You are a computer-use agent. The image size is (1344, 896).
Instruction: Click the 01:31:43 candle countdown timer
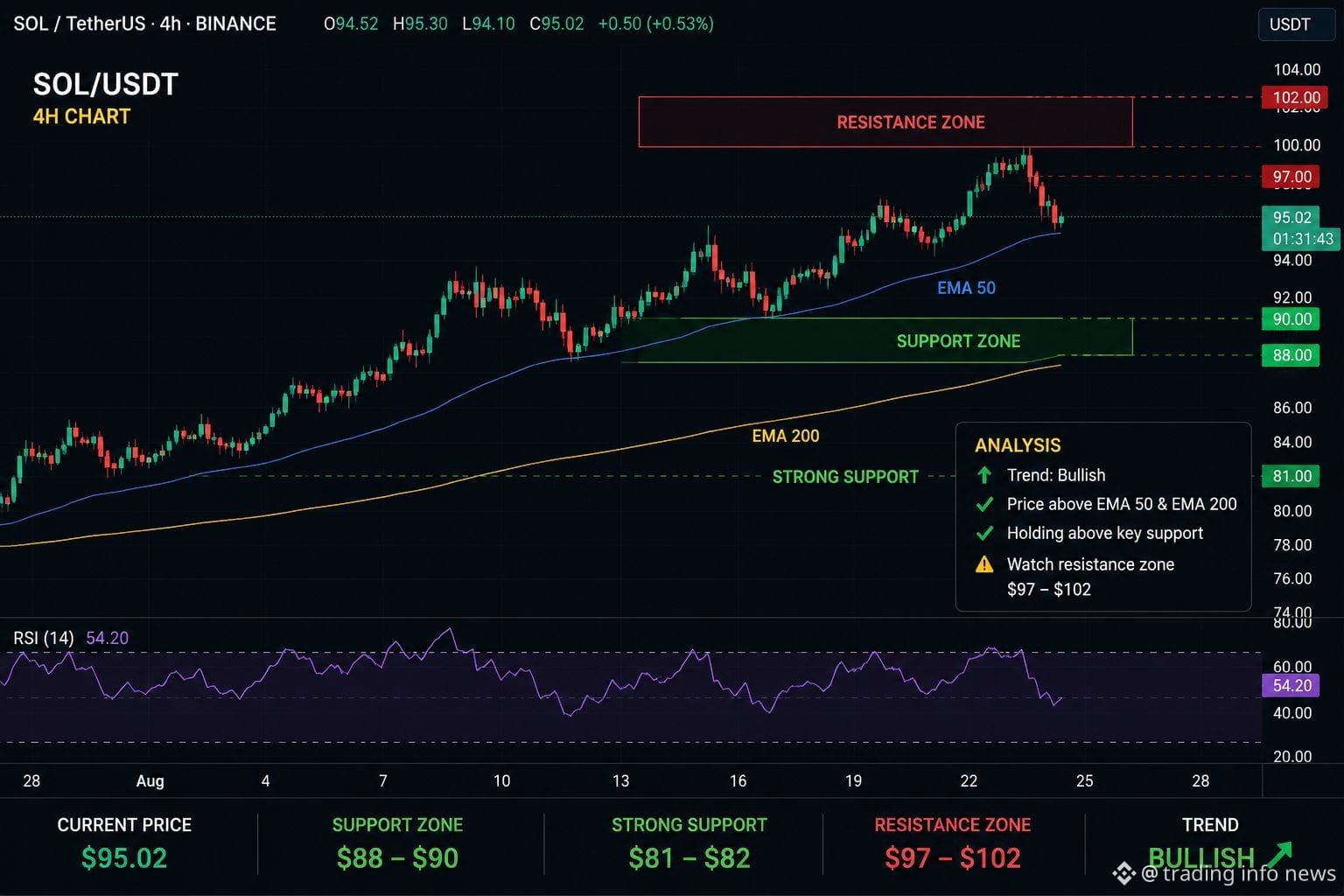pyautogui.click(x=1303, y=239)
